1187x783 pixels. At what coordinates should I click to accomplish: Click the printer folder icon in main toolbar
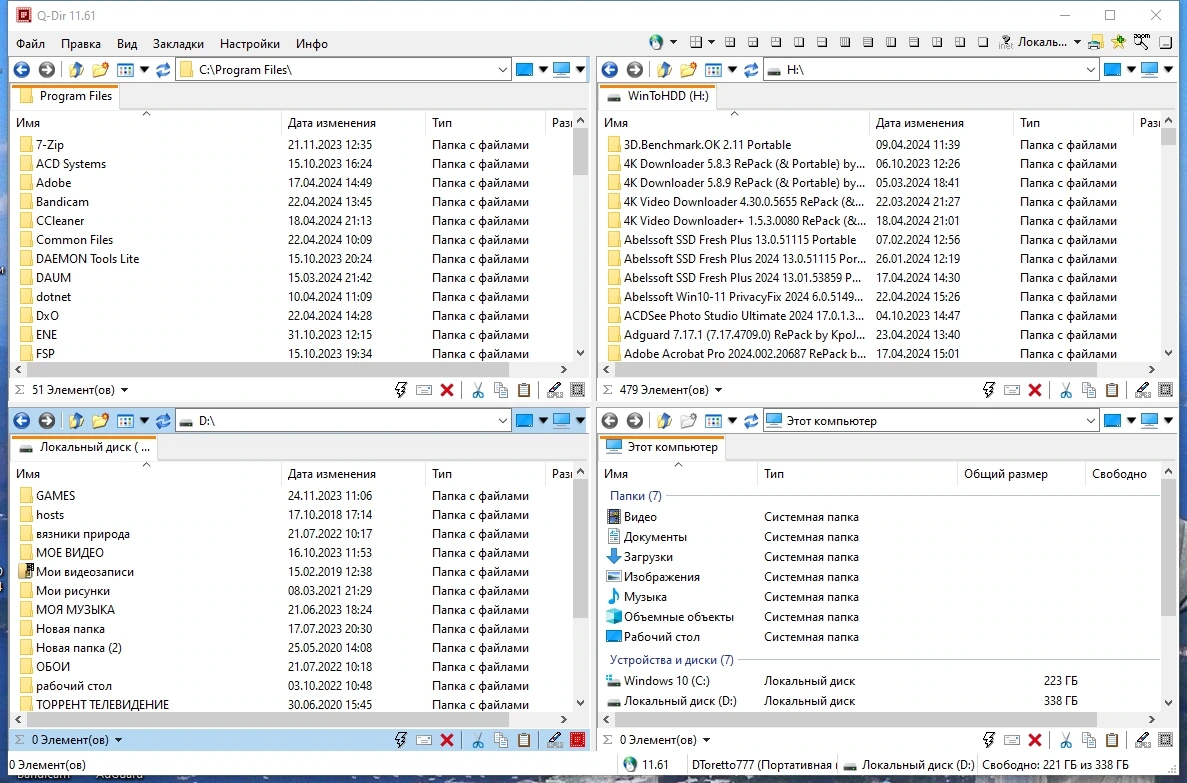1095,42
